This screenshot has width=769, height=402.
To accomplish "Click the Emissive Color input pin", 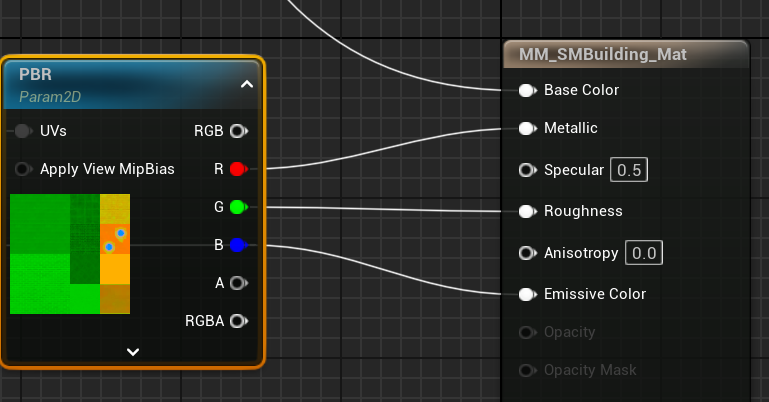I will 528,294.
